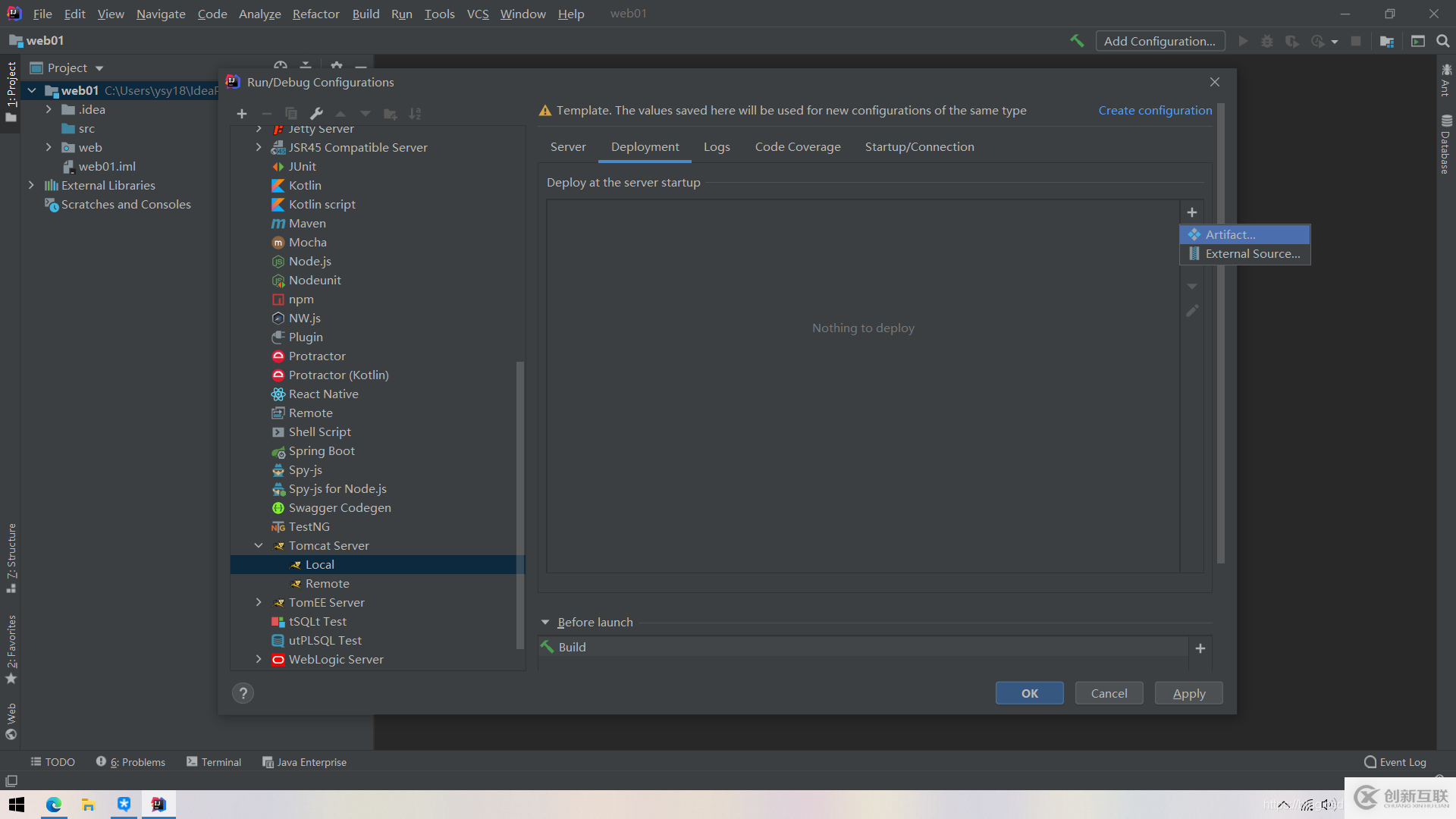Image resolution: width=1456 pixels, height=819 pixels.
Task: Click the plus icon in the deployment list
Action: coord(1191,212)
